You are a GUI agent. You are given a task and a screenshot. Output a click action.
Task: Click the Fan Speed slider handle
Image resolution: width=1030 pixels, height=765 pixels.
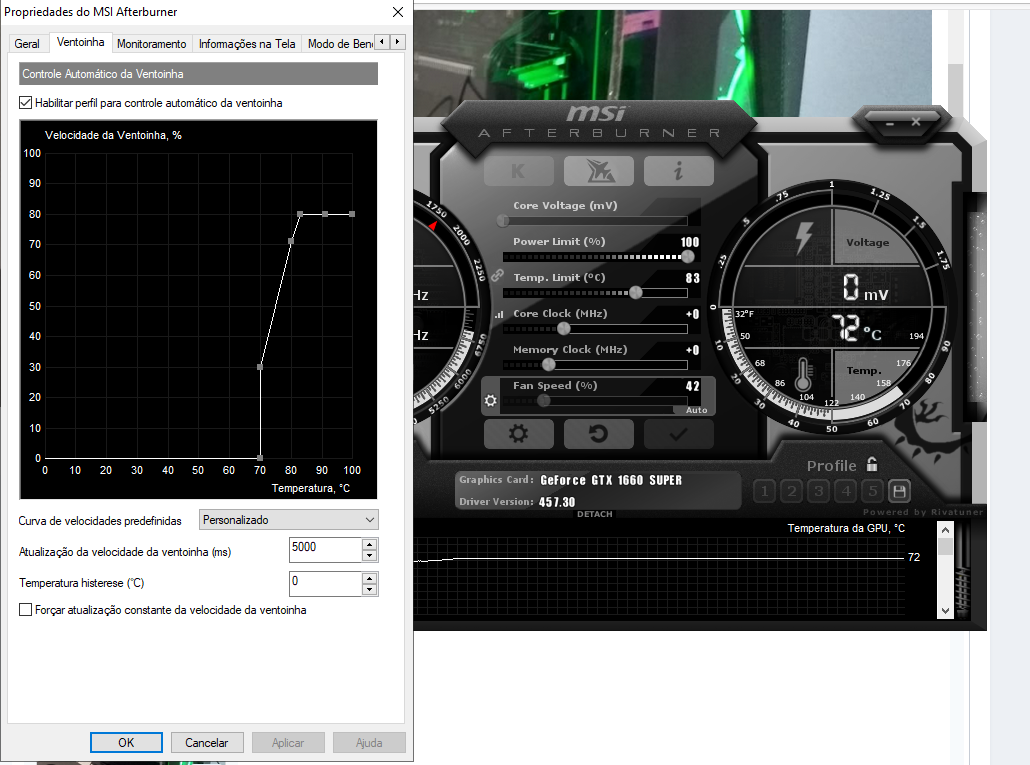[x=543, y=401]
